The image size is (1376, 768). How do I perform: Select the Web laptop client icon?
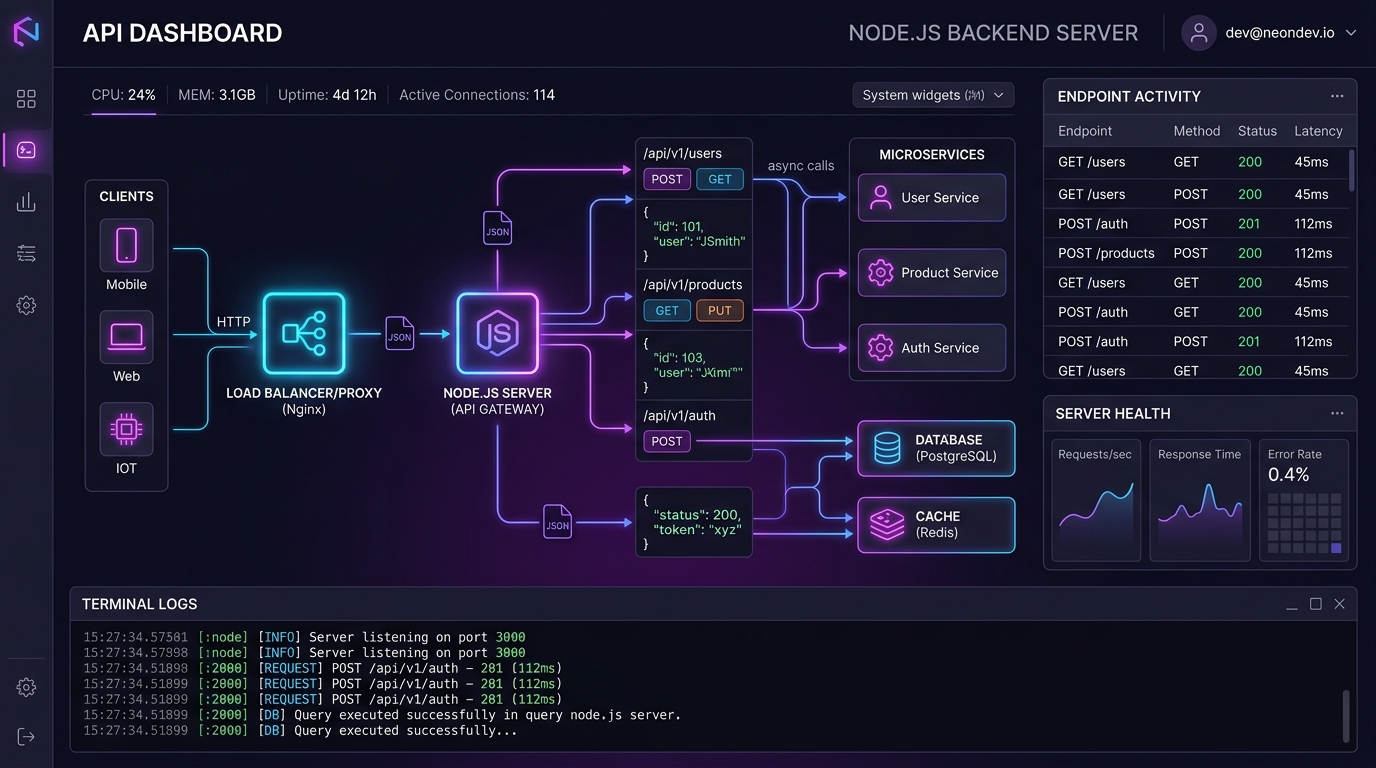(126, 337)
